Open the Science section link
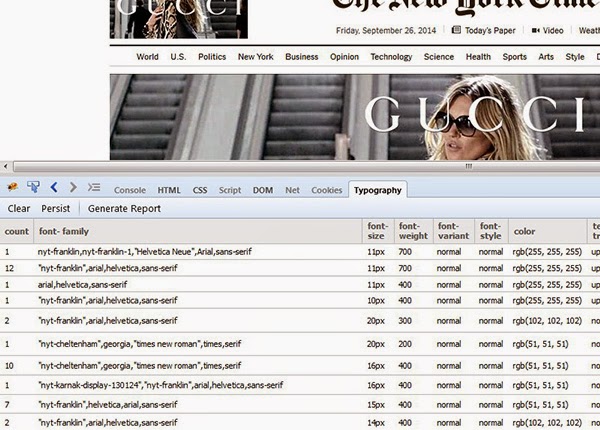Screen dimensions: 600x430 (439, 57)
